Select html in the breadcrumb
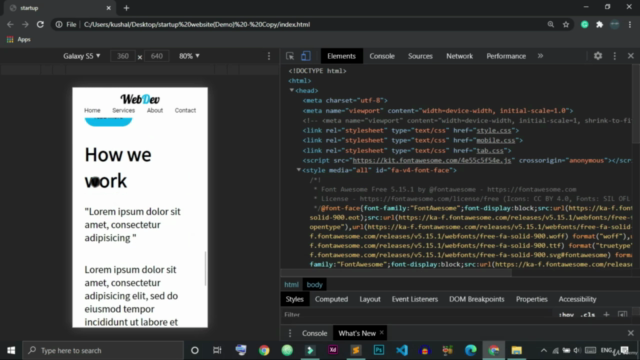This screenshot has height=360, width=640. coord(291,284)
